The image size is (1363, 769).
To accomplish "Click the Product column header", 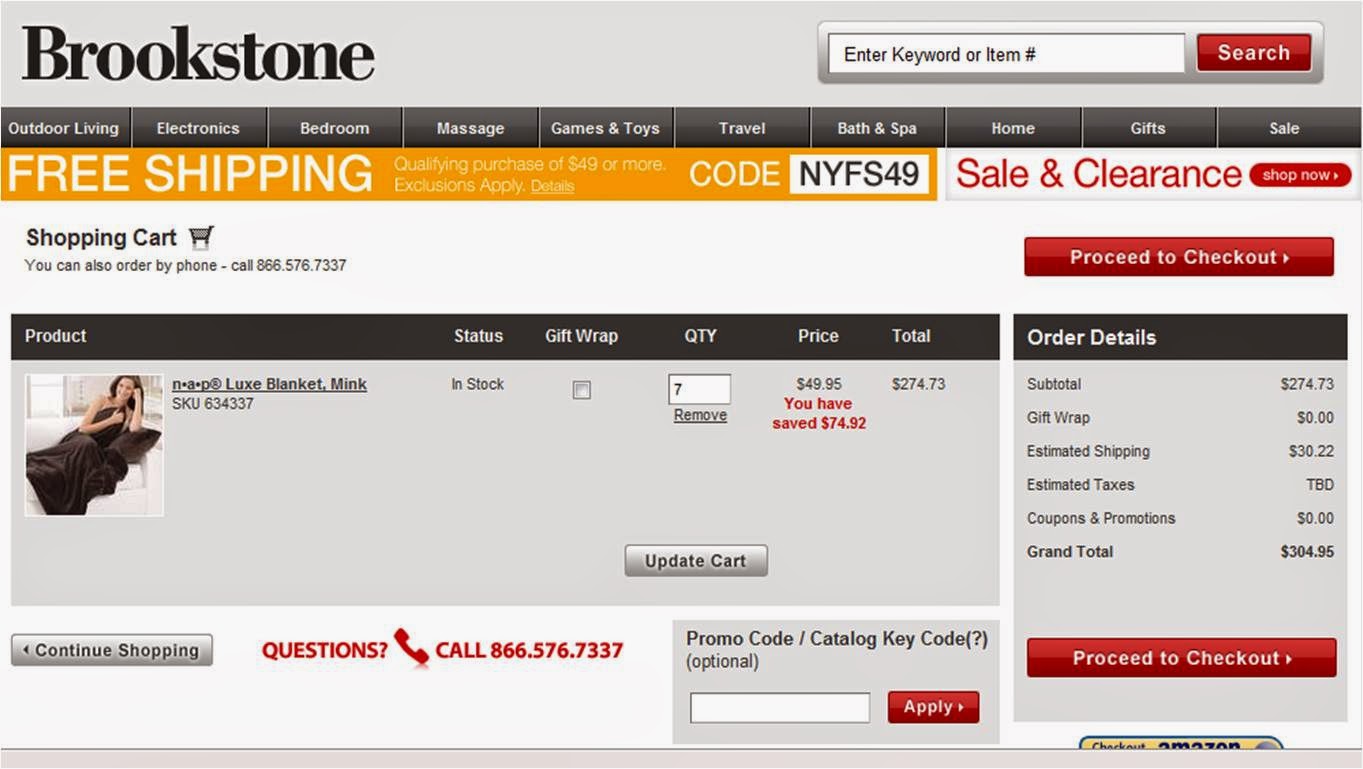I will (56, 336).
